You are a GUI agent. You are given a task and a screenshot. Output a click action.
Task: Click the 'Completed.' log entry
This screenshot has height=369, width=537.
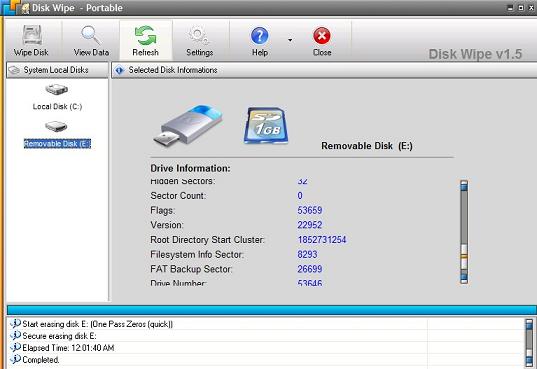click(41, 360)
